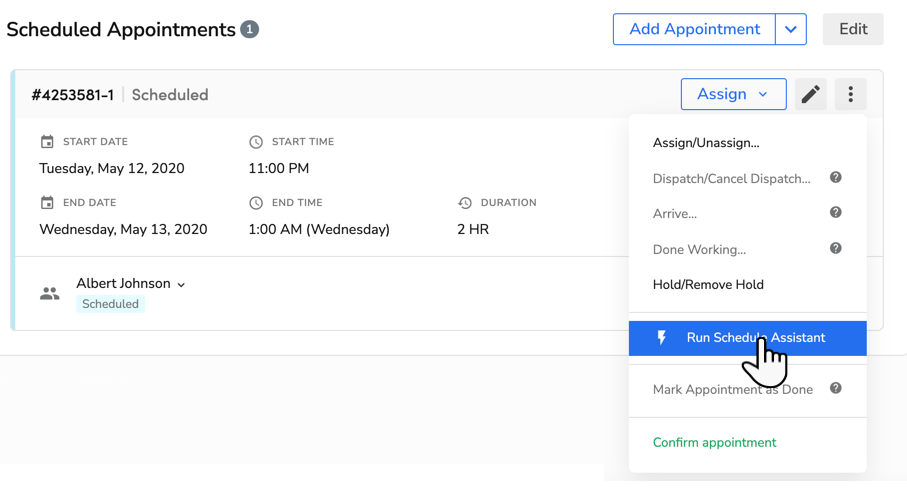
Task: Click the Scheduled status text in card header
Action: pyautogui.click(x=170, y=95)
